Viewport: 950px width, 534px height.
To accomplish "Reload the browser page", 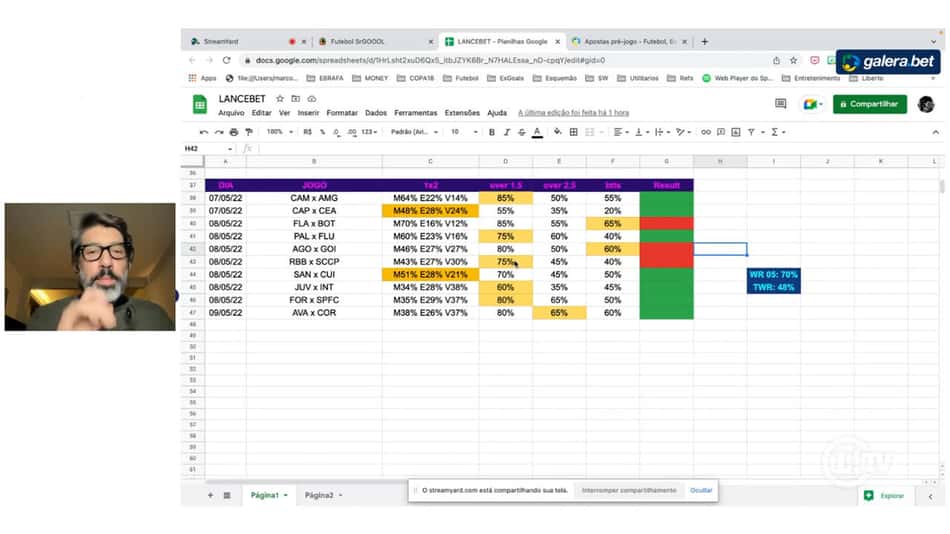I will (227, 61).
